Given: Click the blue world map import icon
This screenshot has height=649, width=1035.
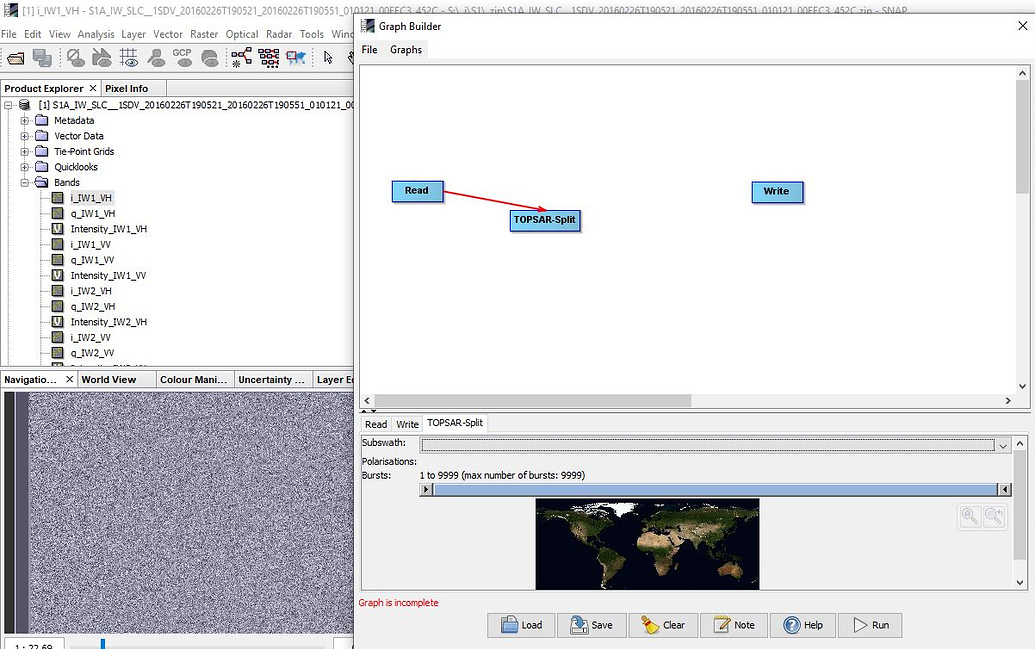Looking at the screenshot, I should coord(296,58).
